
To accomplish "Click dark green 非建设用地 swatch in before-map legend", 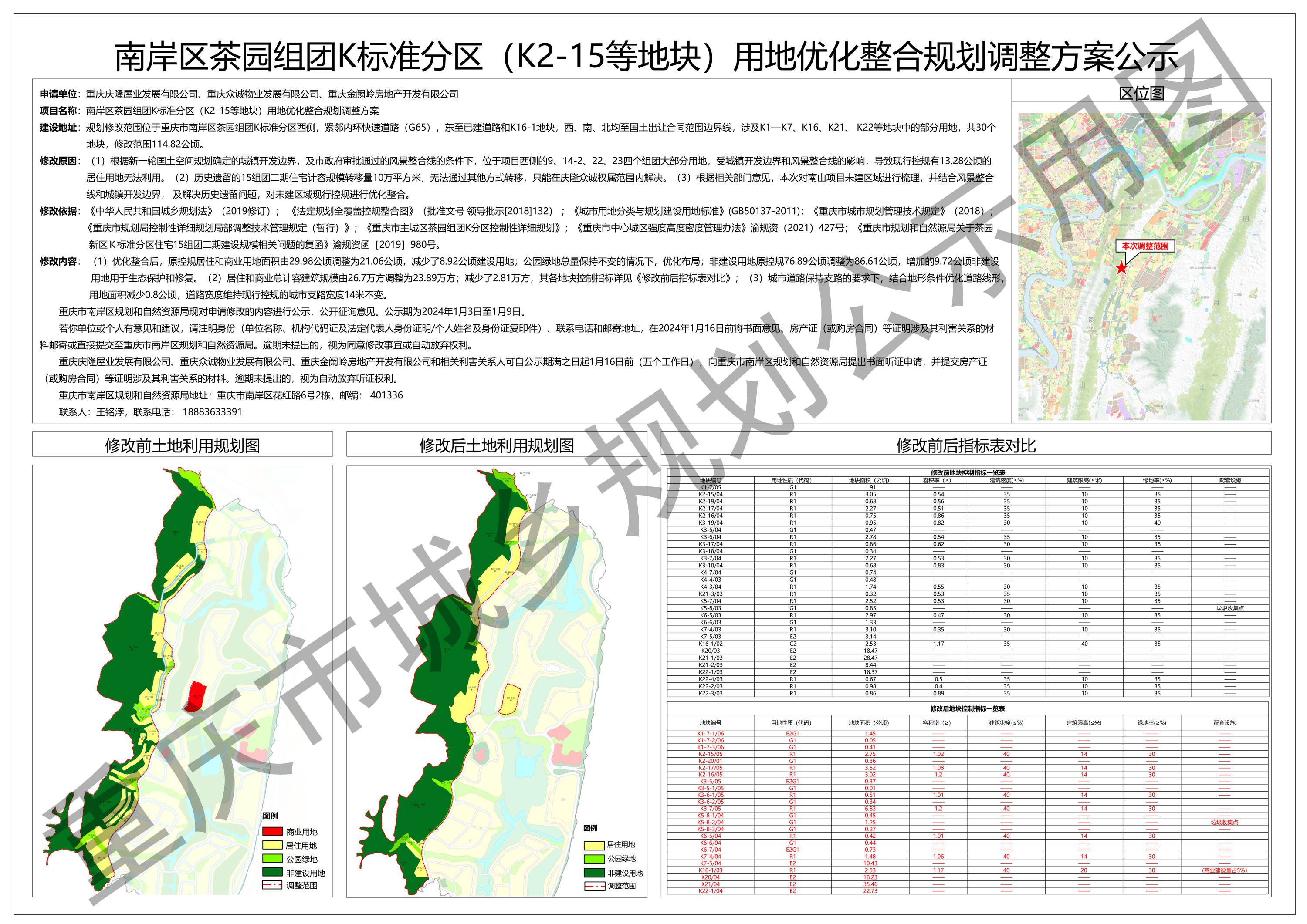I will point(273,872).
